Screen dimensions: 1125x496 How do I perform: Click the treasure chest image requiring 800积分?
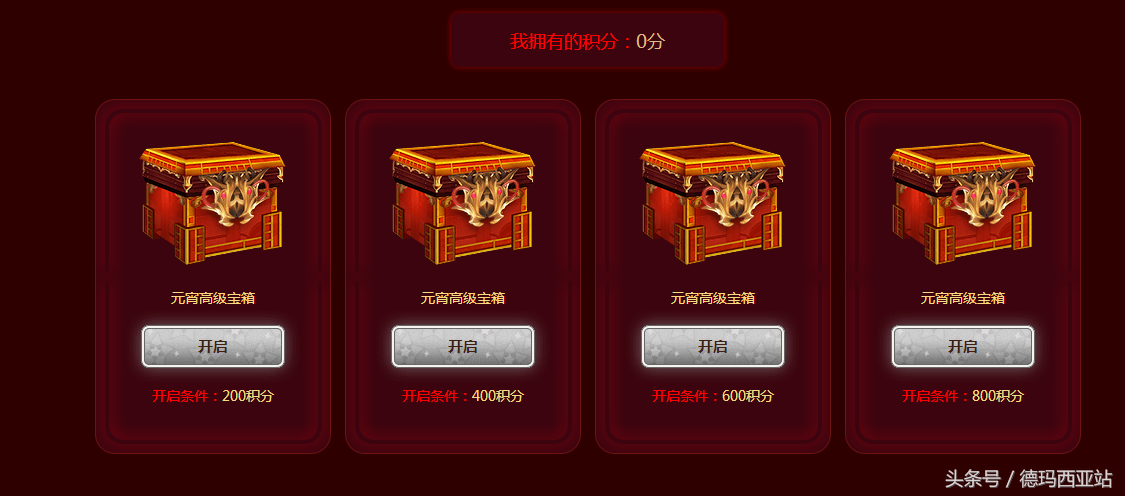click(963, 203)
